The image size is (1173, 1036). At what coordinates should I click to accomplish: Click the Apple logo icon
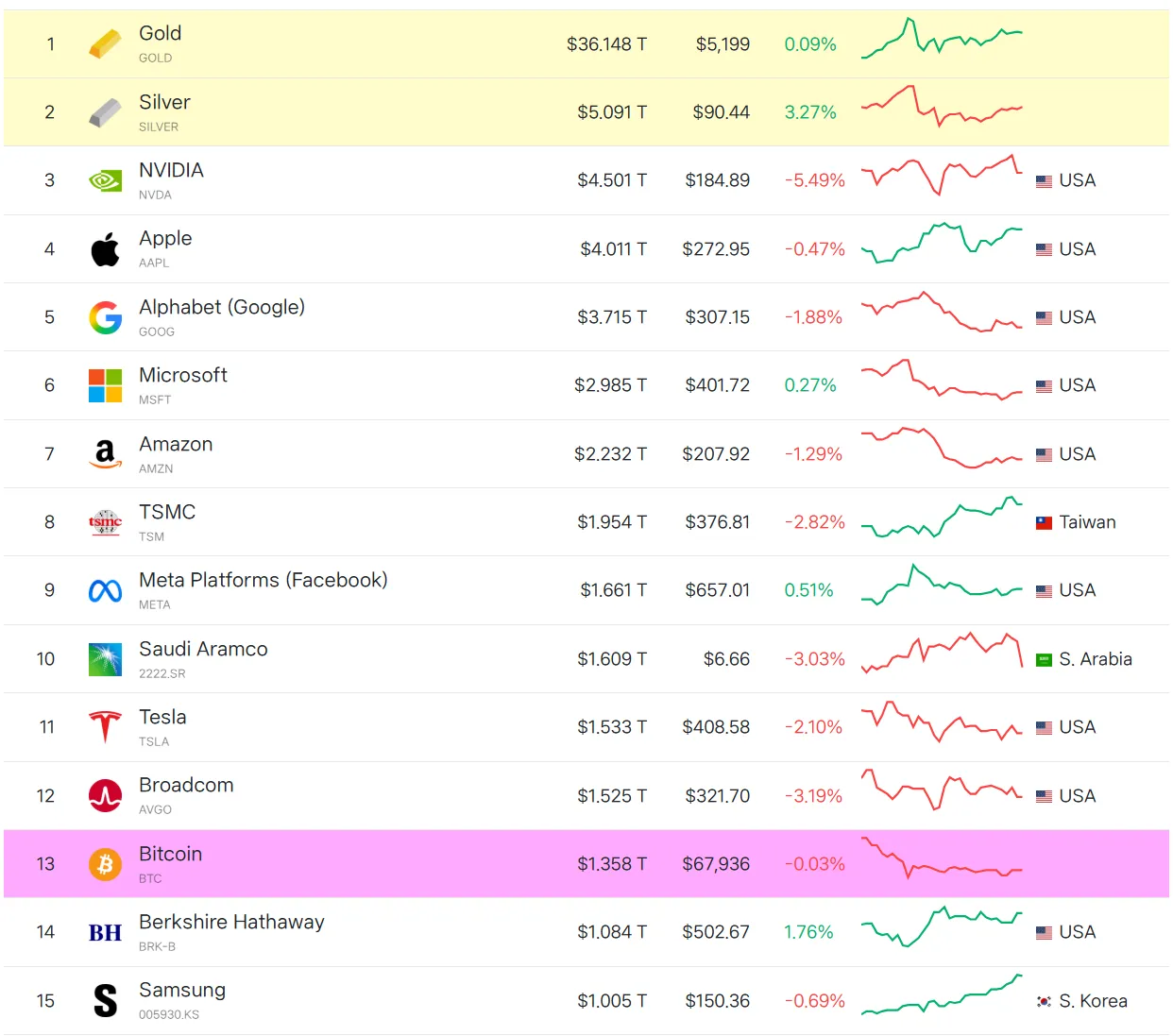click(105, 249)
